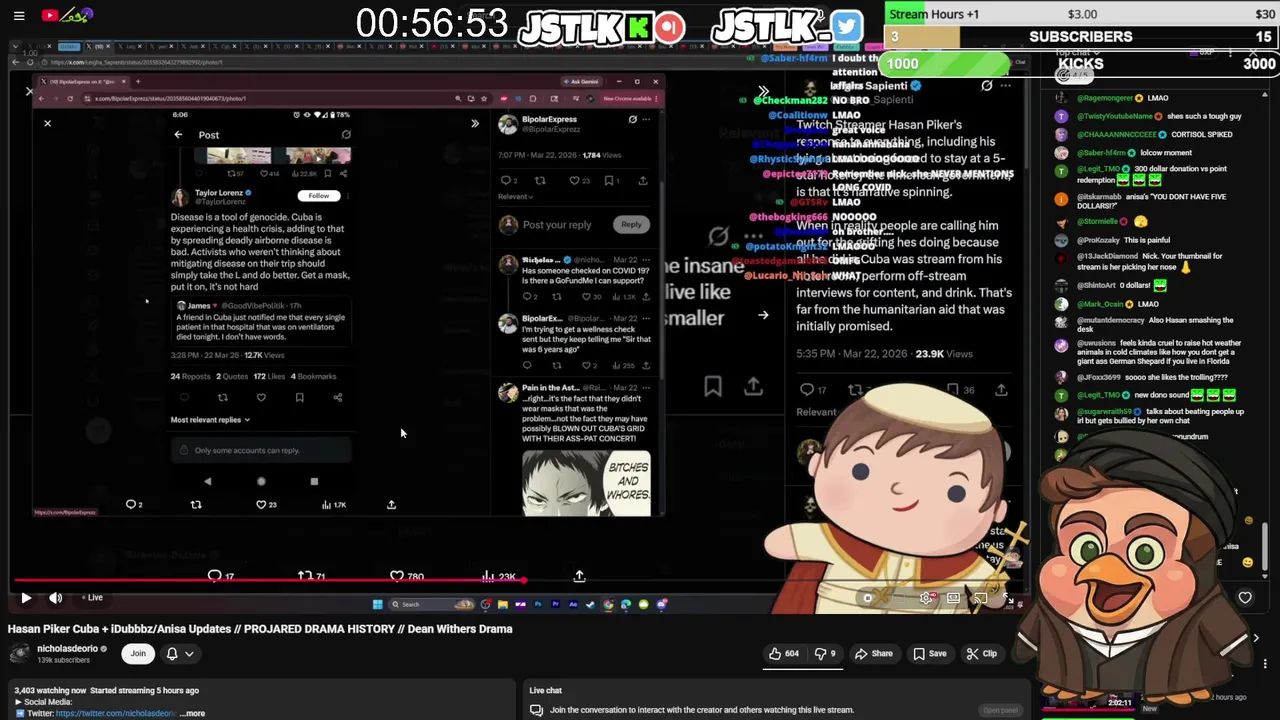Open BipolarExpress's profile name in the sidebar
Viewport: 1280px width, 720px height.
549,119
